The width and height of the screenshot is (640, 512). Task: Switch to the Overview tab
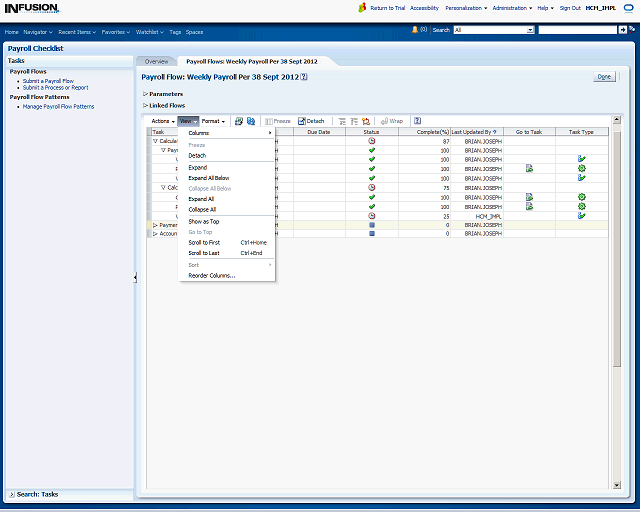tap(156, 61)
